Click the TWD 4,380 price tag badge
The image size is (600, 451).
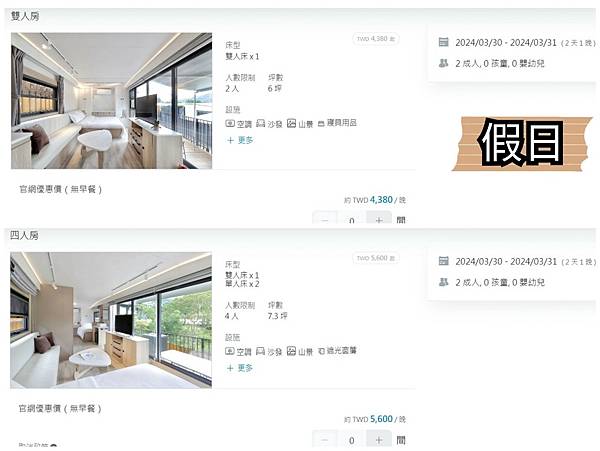[x=376, y=39]
